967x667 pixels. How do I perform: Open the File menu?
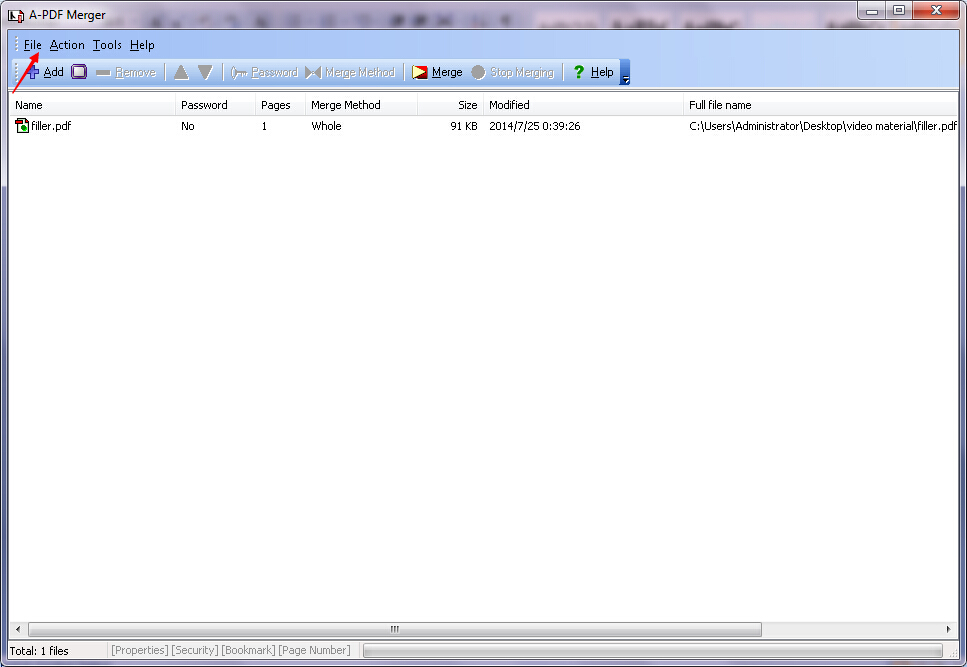(32, 45)
